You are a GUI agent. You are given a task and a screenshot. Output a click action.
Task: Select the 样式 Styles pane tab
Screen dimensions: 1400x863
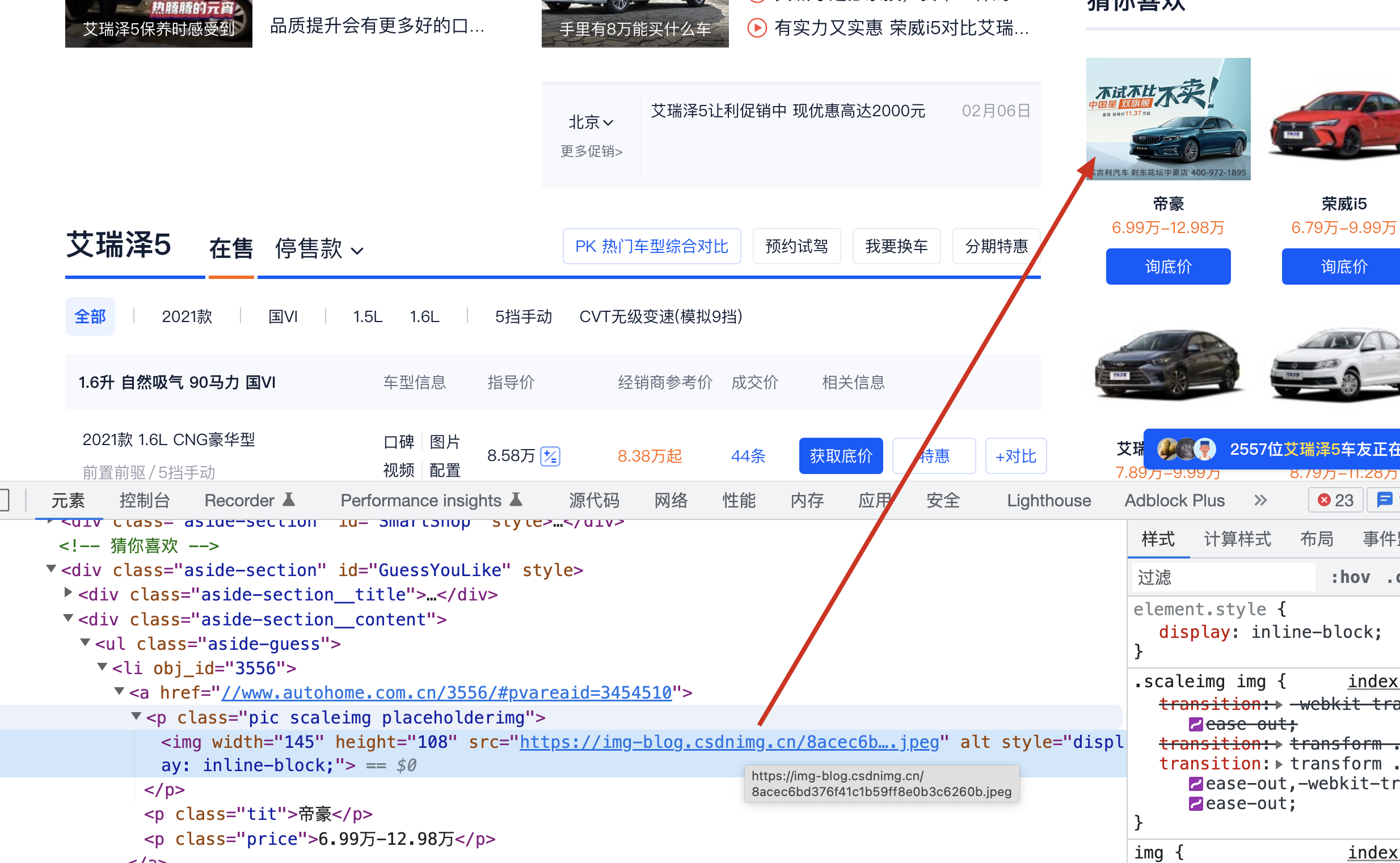[1158, 539]
